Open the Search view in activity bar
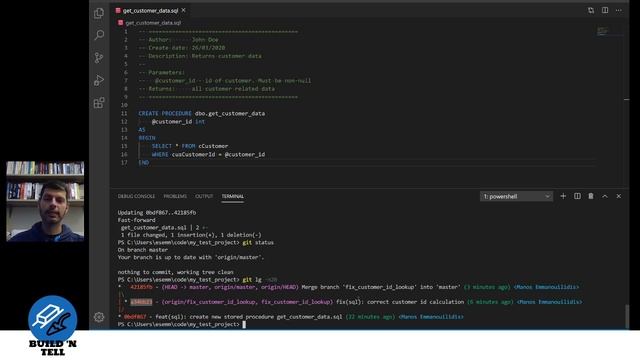This screenshot has height=360, width=640. [99, 35]
